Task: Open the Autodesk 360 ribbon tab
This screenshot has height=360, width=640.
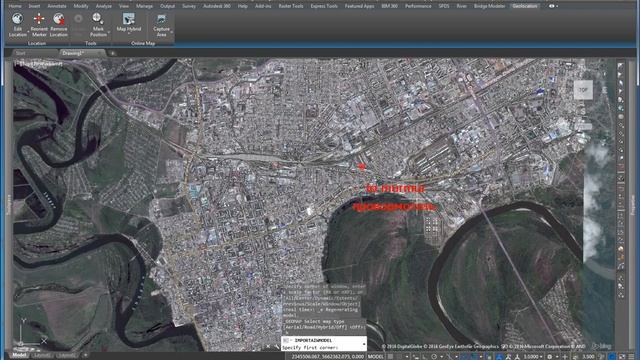Action: point(217,6)
